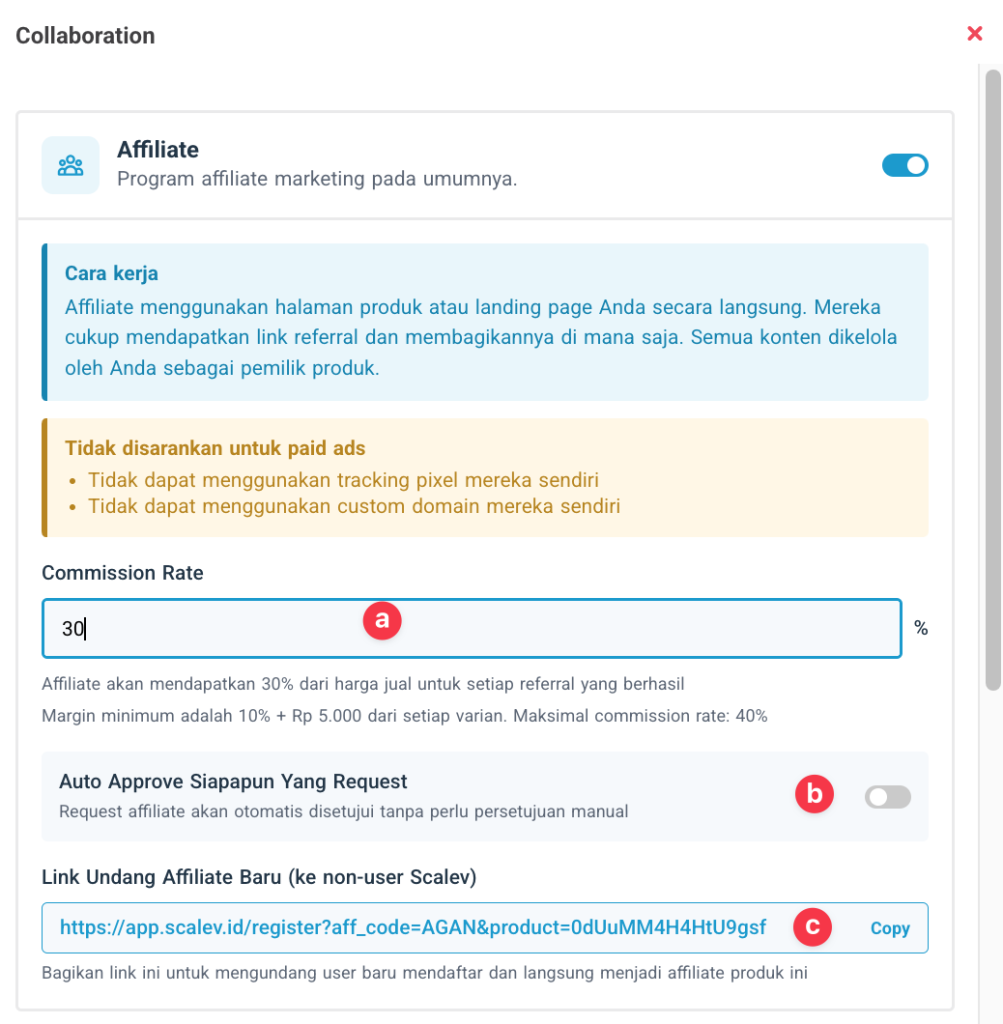
Task: Click the vertical scrollbar thumb
Action: 992,380
